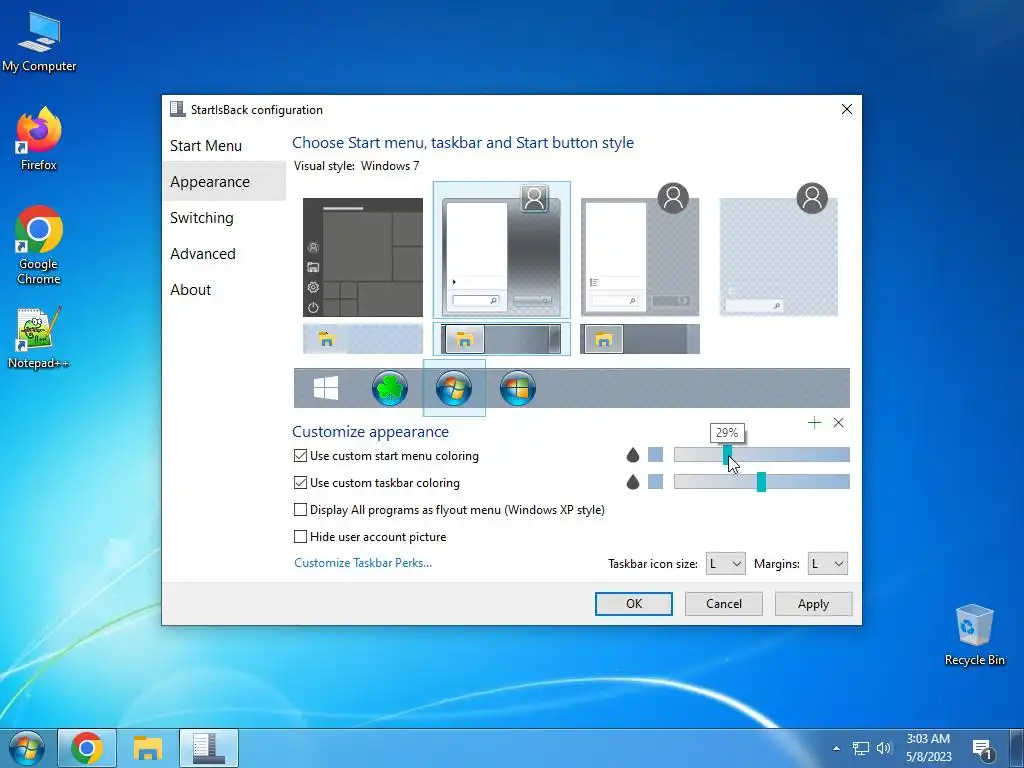Select the Firefox desktop shortcut
1024x768 pixels.
point(39,139)
